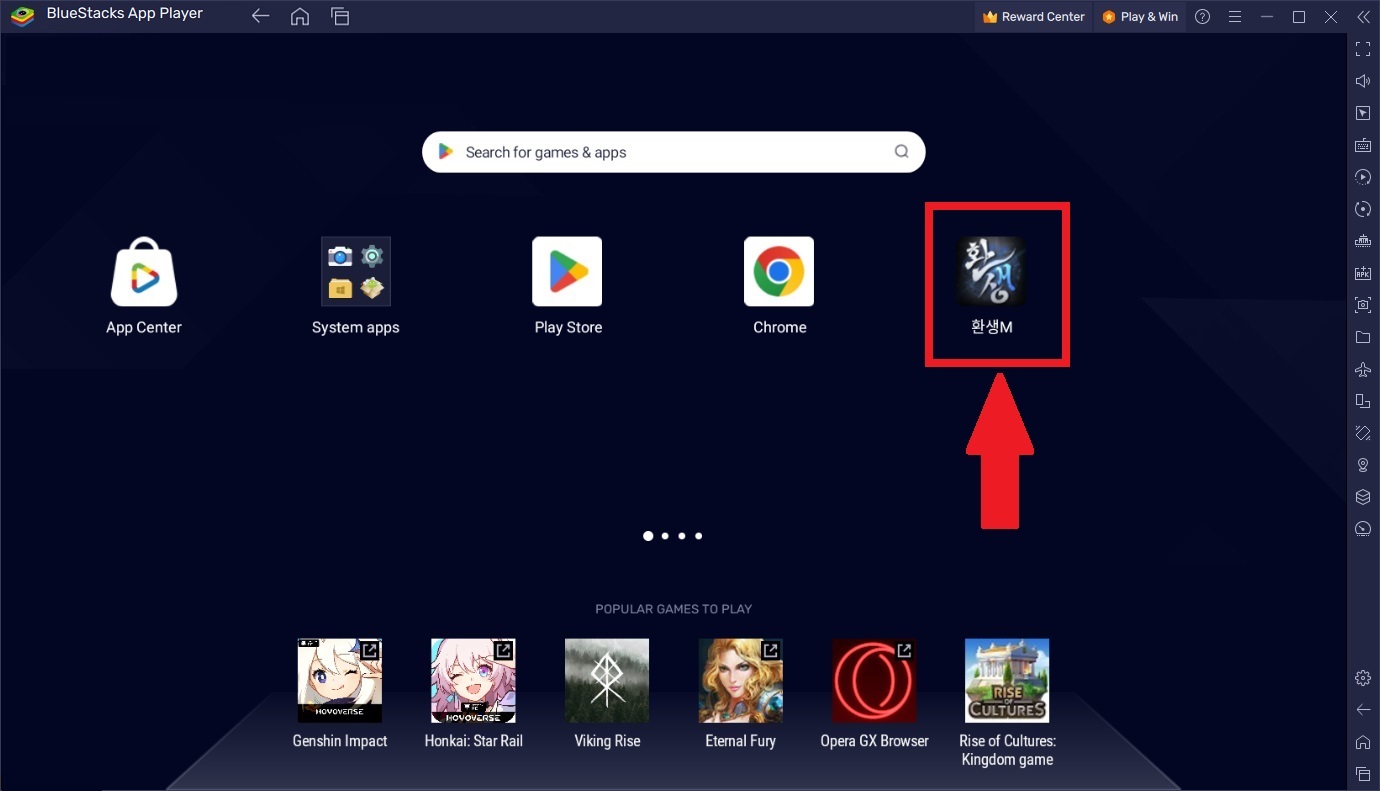Go to the home screen from the title bar
This screenshot has height=791, width=1380.
(x=300, y=16)
